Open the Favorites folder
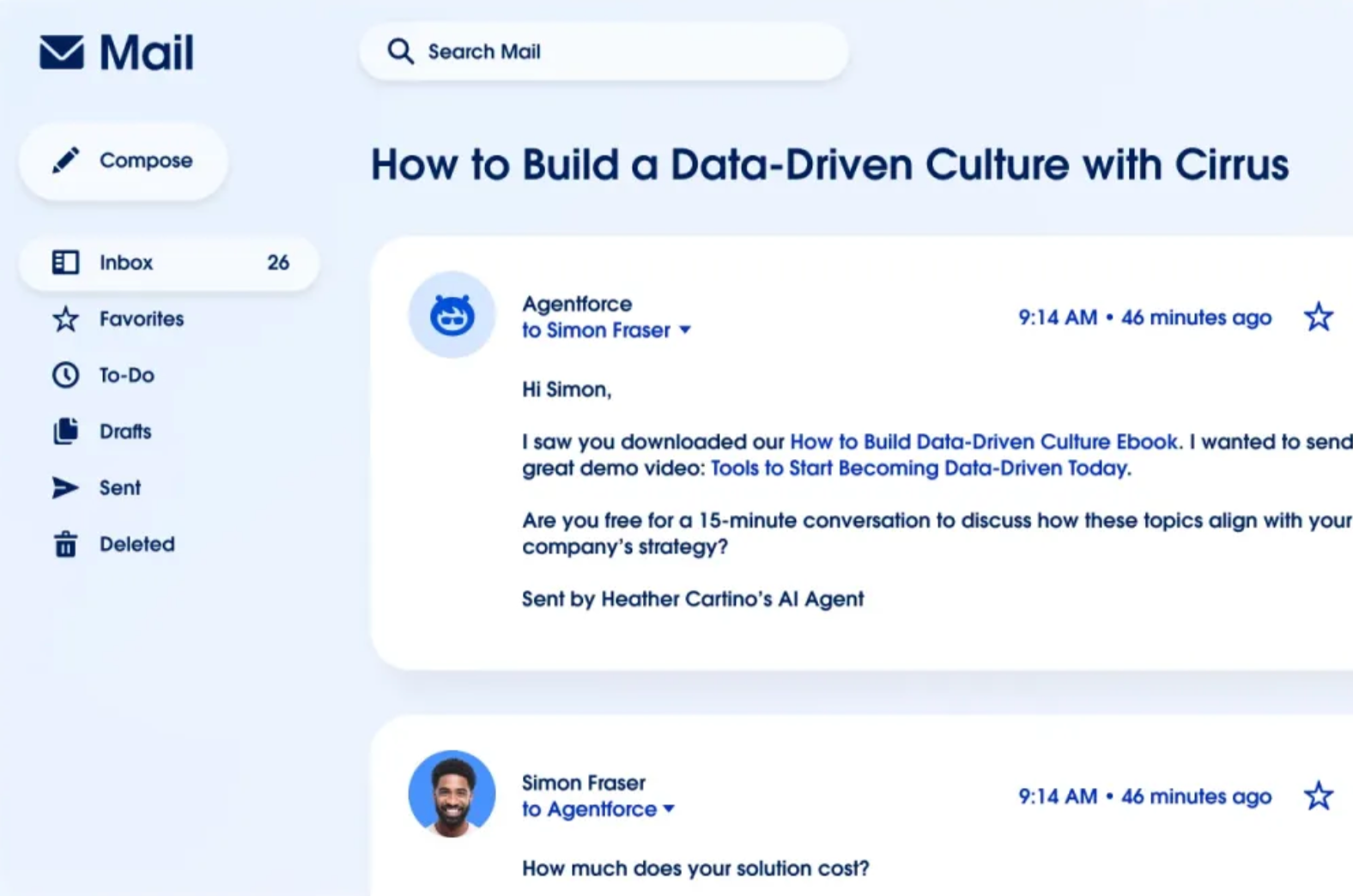This screenshot has height=896, width=1353. (142, 319)
